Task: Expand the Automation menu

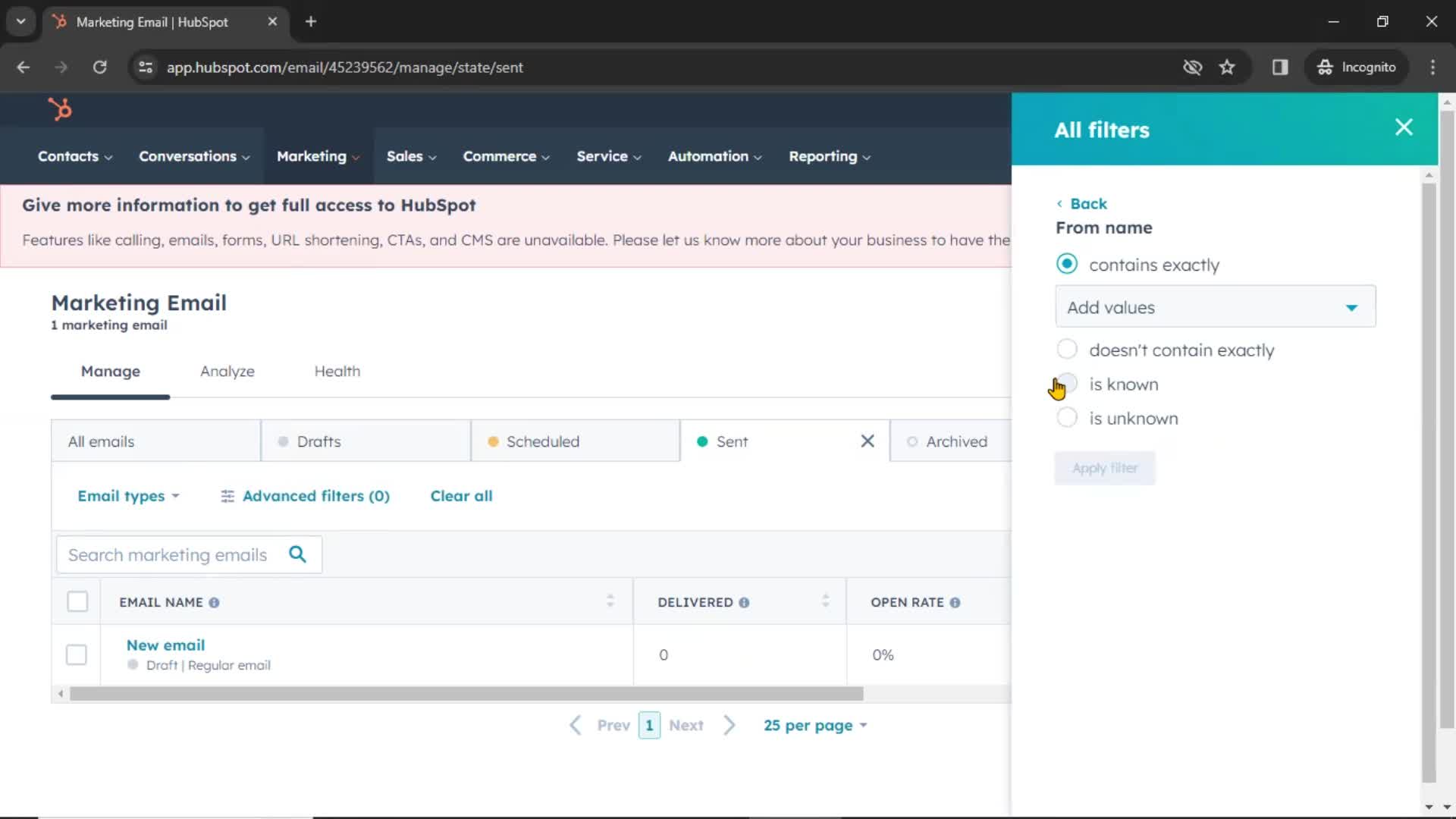Action: pyautogui.click(x=715, y=156)
